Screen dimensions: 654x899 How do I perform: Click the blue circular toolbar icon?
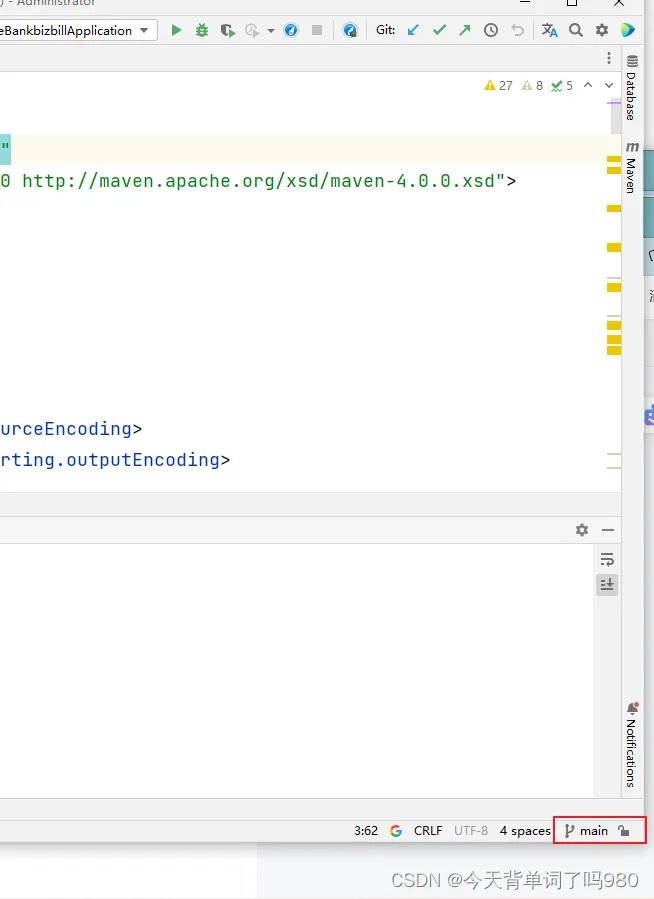[291, 30]
